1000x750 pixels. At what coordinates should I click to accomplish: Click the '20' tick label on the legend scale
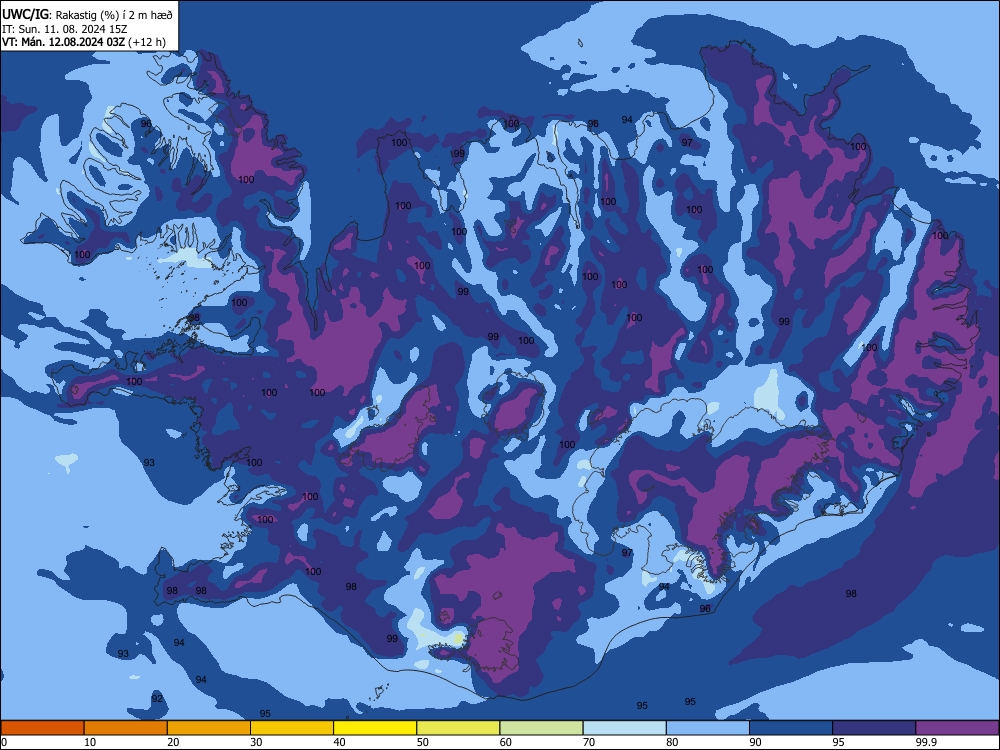pyautogui.click(x=173, y=742)
